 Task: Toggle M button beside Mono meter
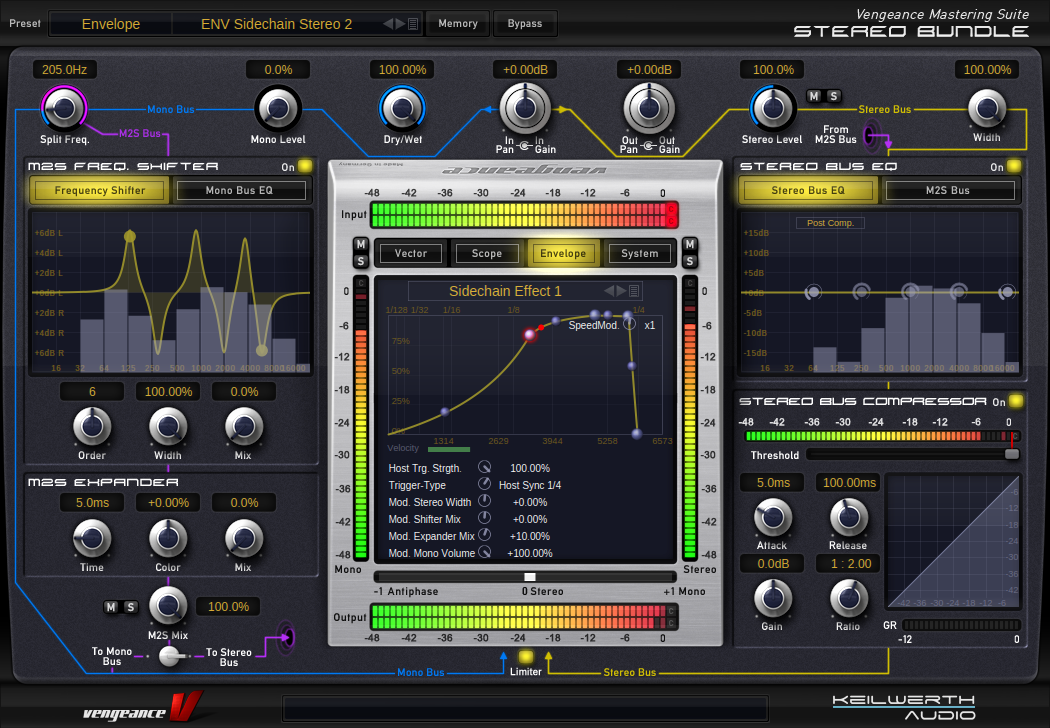(x=360, y=244)
